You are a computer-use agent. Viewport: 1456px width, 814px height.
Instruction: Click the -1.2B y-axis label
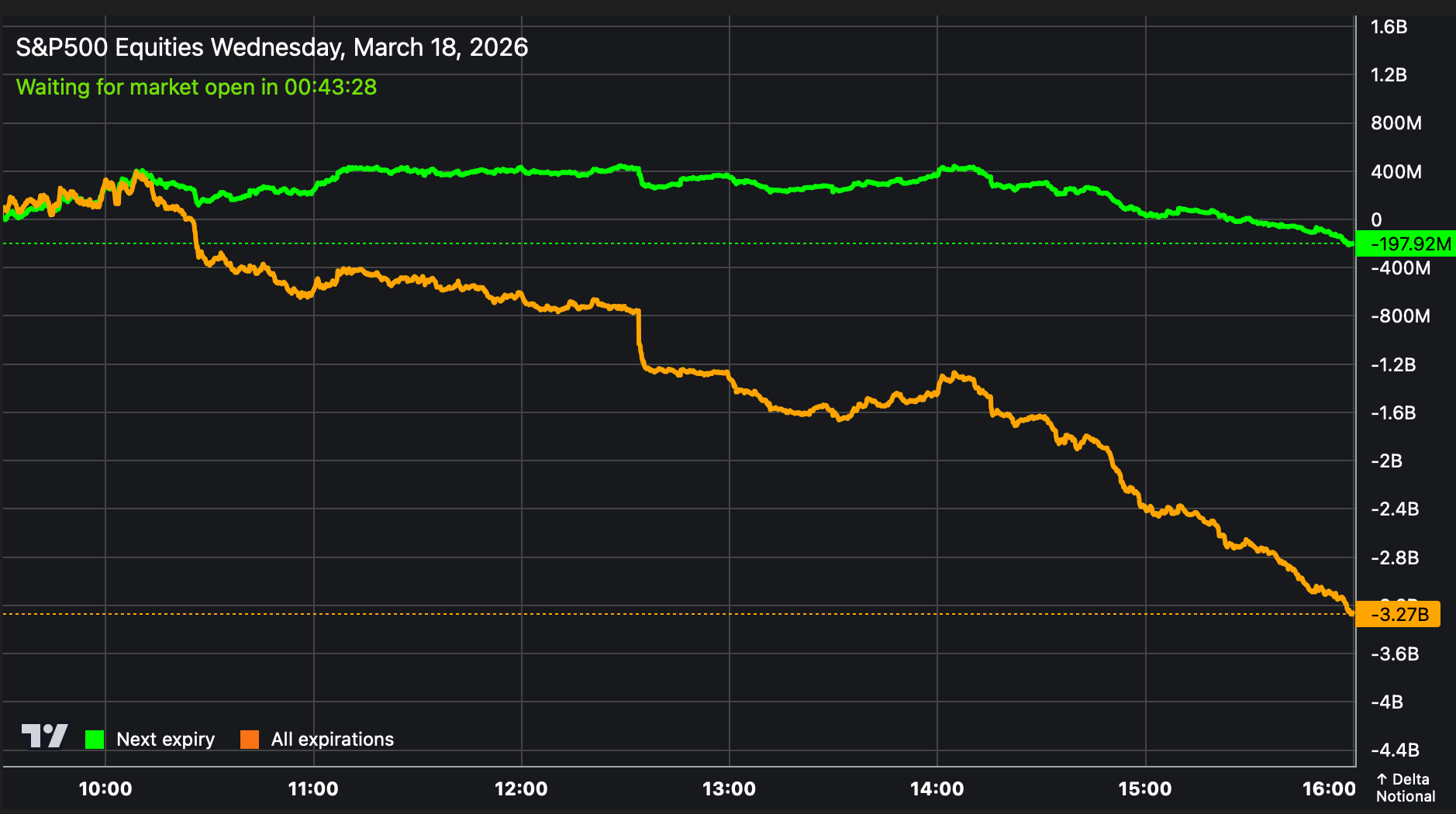1393,365
